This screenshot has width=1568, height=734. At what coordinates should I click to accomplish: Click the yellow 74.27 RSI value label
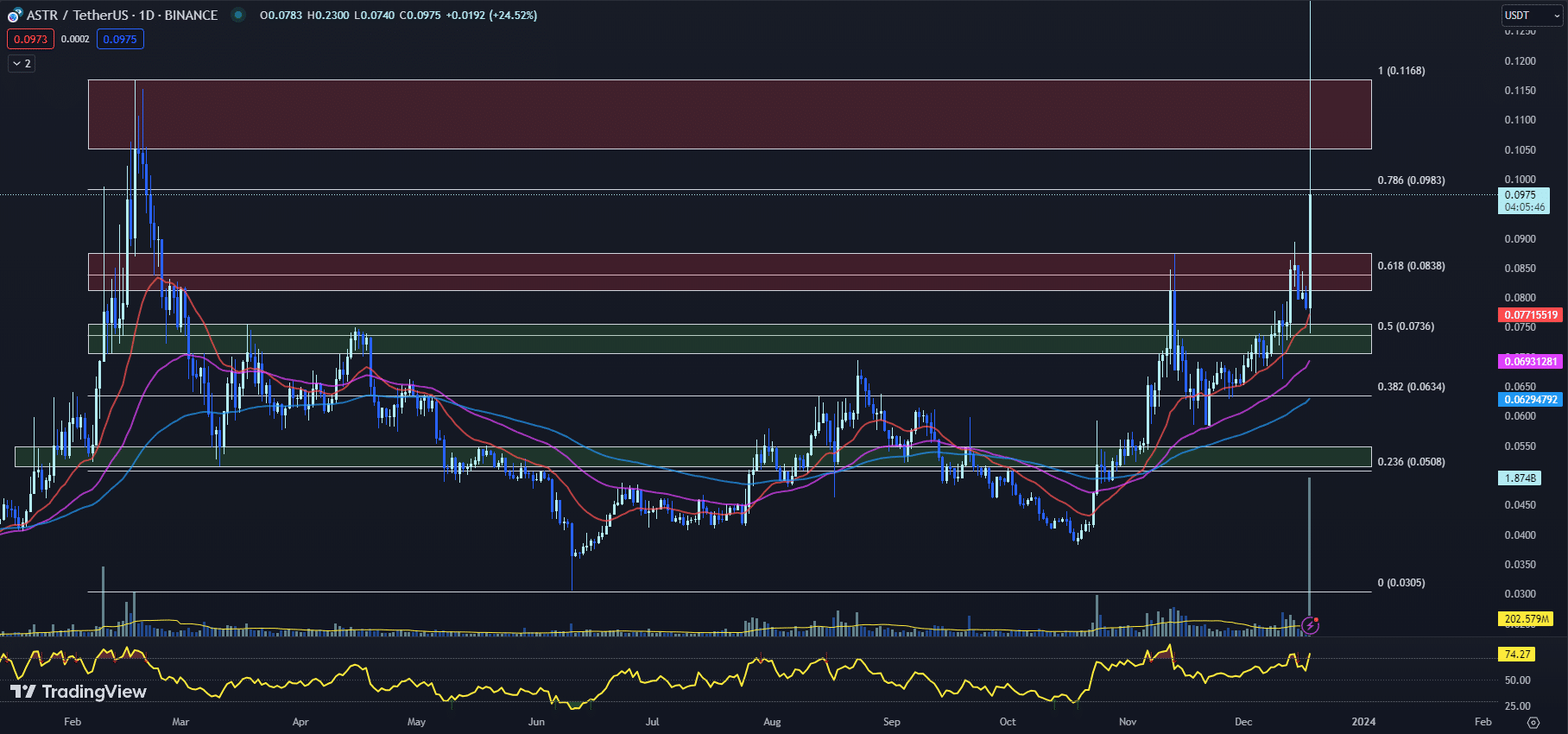pos(1517,655)
